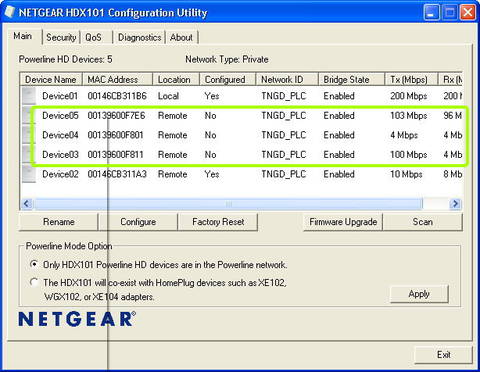Viewport: 480px width, 372px height.
Task: Open the About tab
Action: click(x=181, y=37)
